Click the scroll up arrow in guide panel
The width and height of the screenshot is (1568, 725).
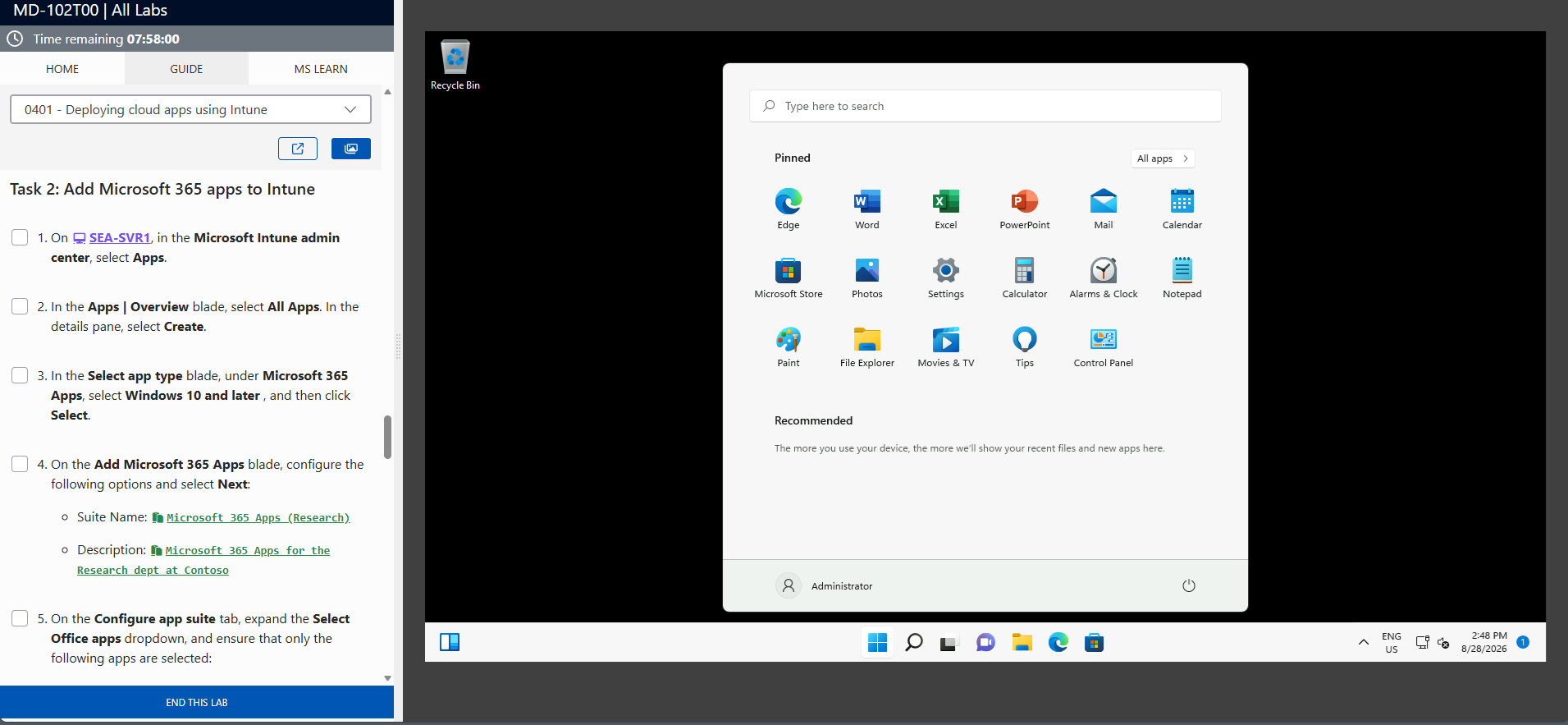[387, 92]
